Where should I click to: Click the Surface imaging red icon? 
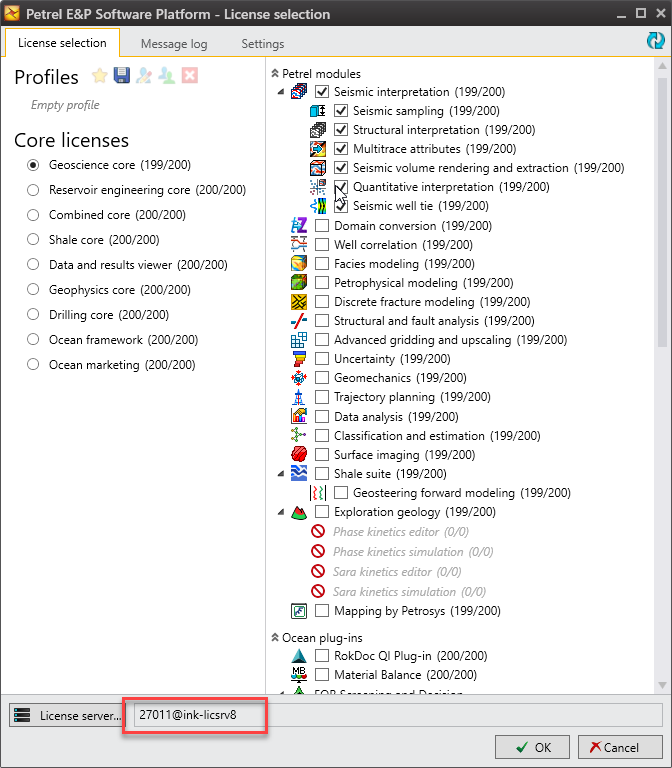[299, 455]
